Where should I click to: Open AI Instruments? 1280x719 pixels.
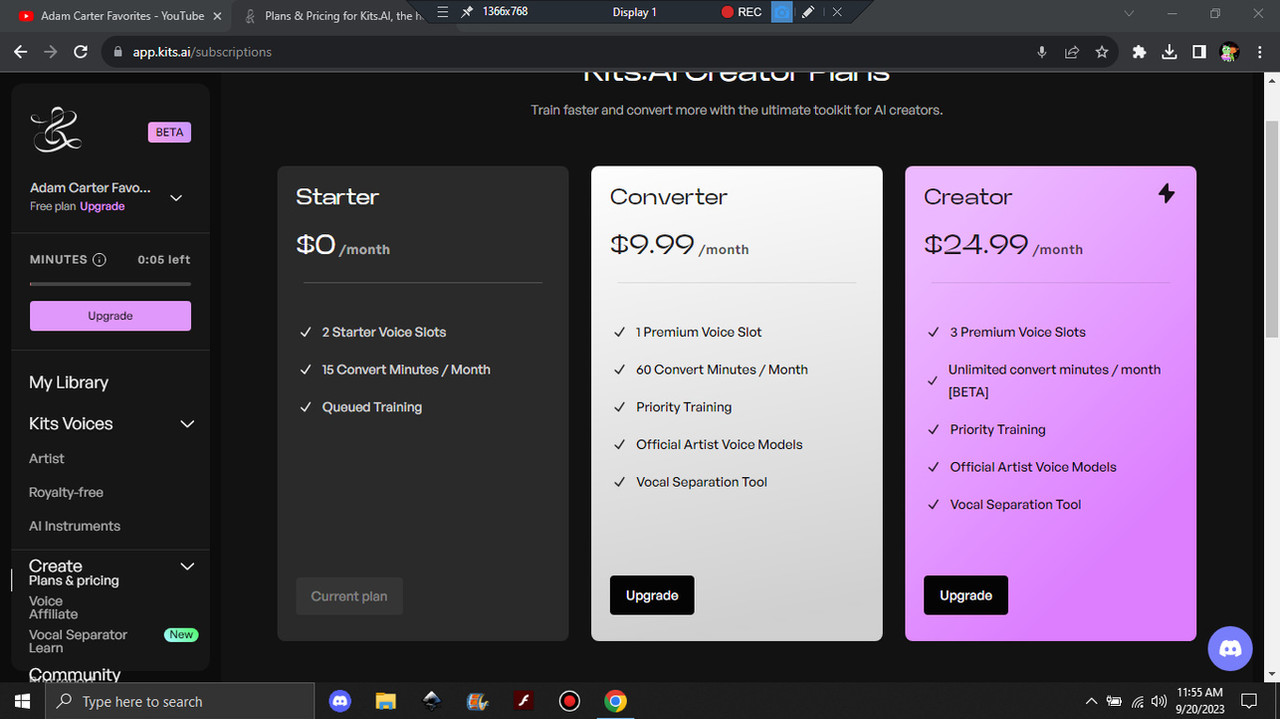pos(74,526)
